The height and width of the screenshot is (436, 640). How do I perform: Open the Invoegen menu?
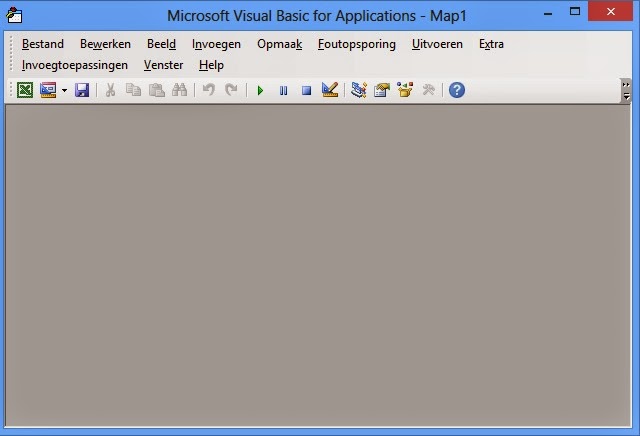click(216, 44)
